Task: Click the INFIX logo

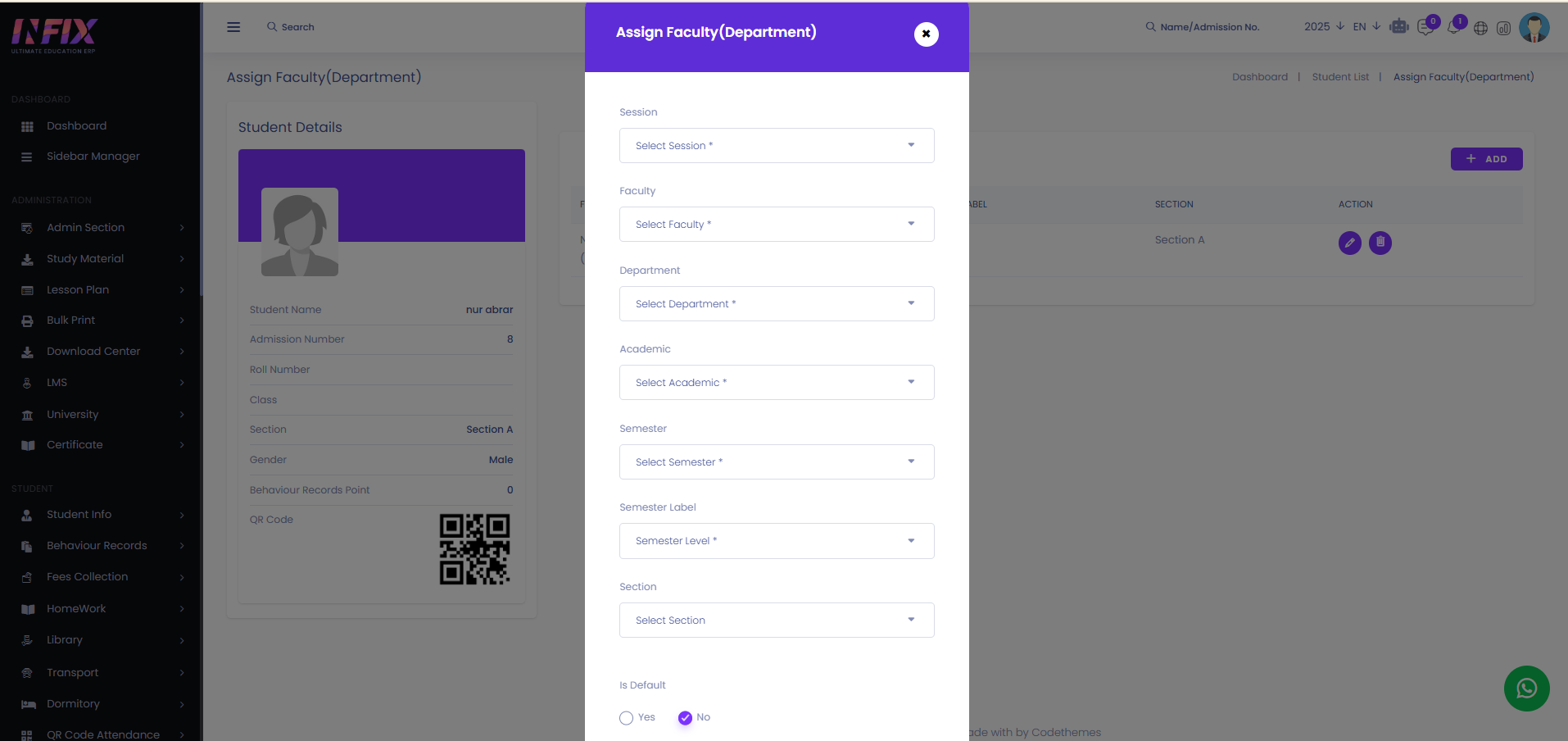Action: [54, 35]
